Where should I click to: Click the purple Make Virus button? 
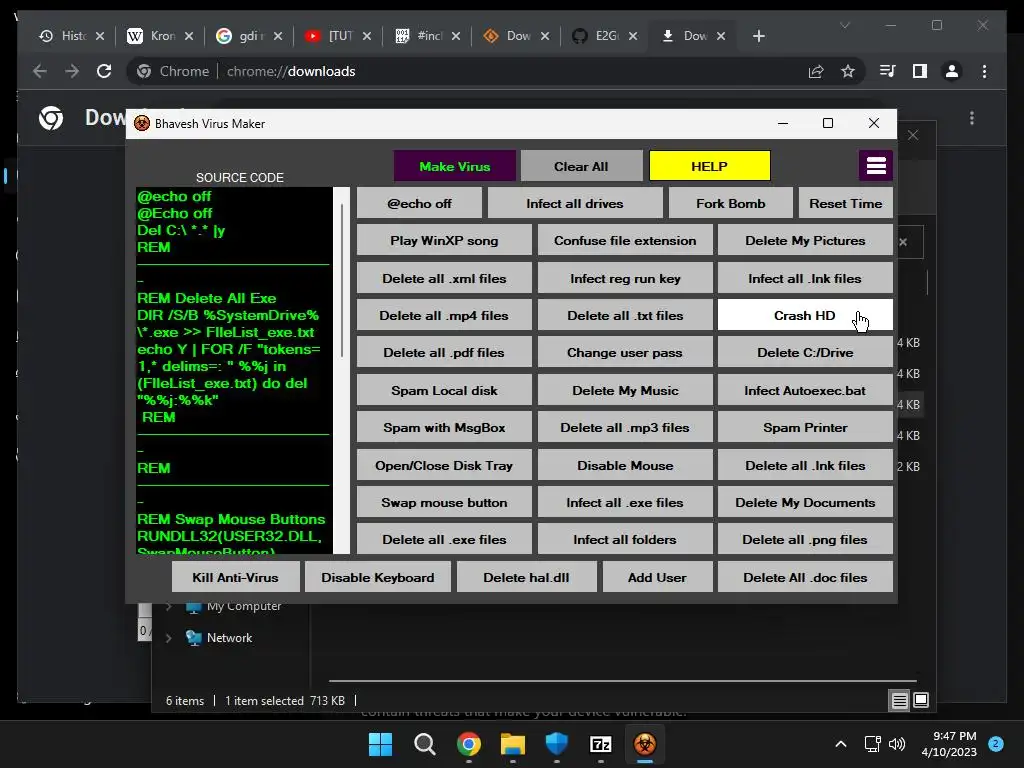pos(455,166)
